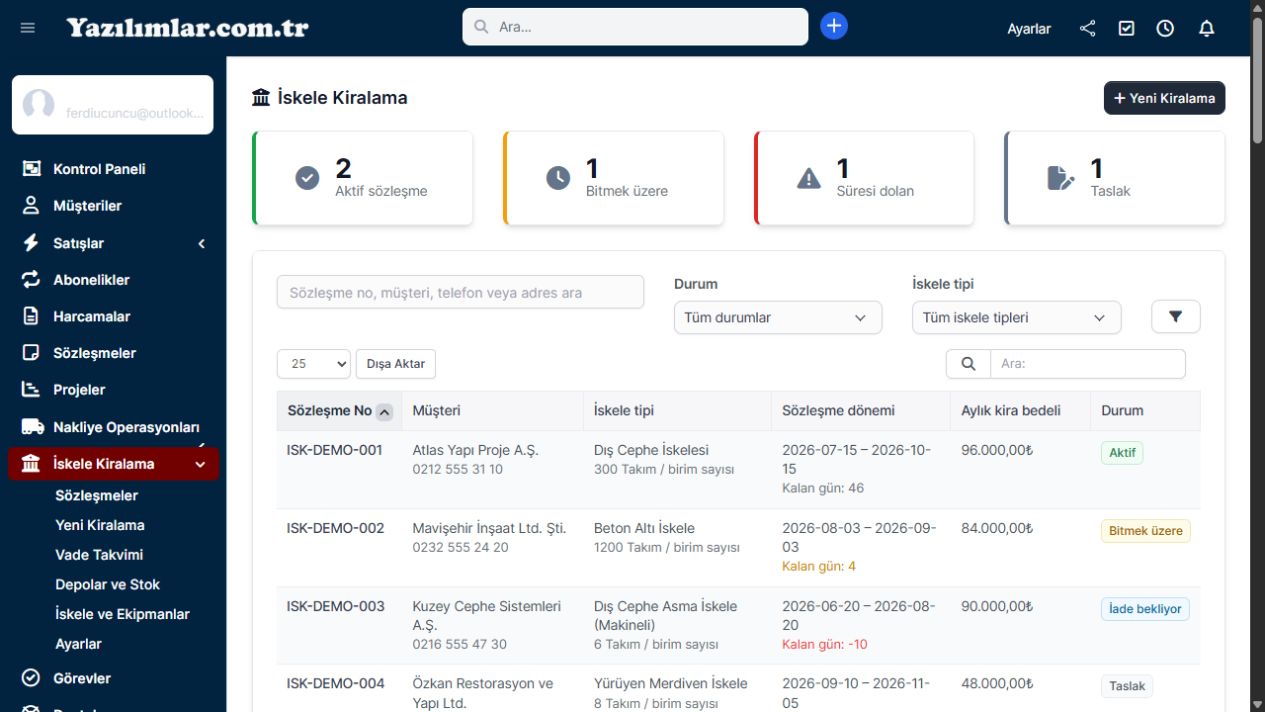This screenshot has width=1265, height=712.
Task: Open the 25 rows-per-page selector
Action: point(314,364)
